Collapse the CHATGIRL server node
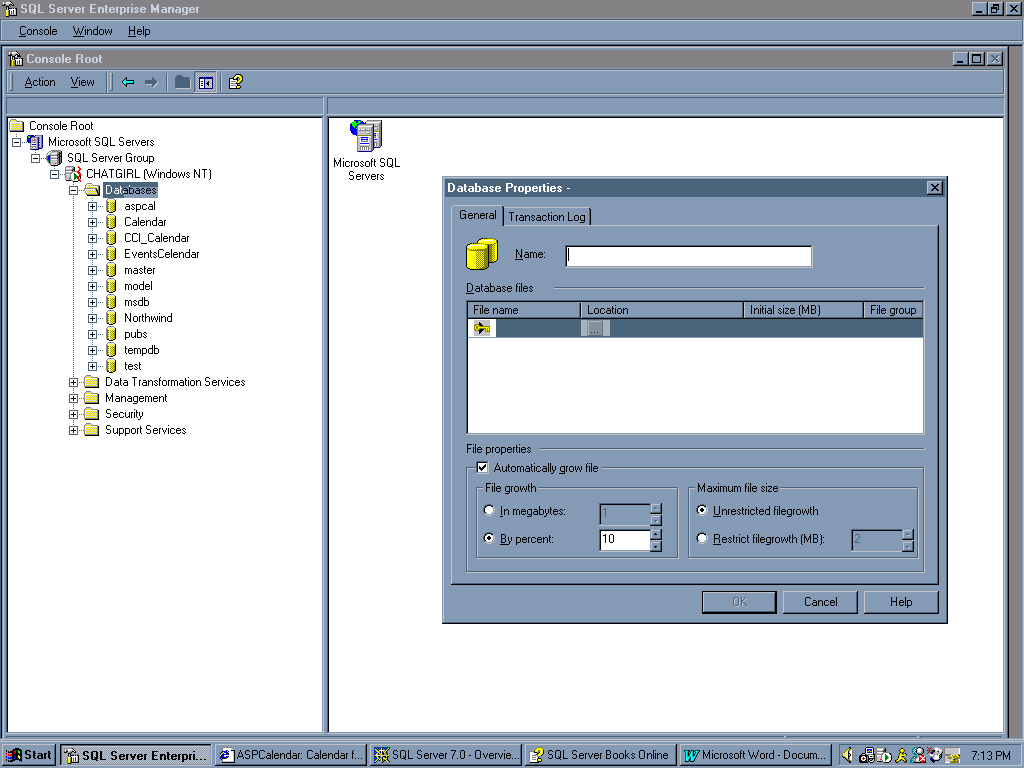Screen dimensions: 1024x768 click(54, 174)
